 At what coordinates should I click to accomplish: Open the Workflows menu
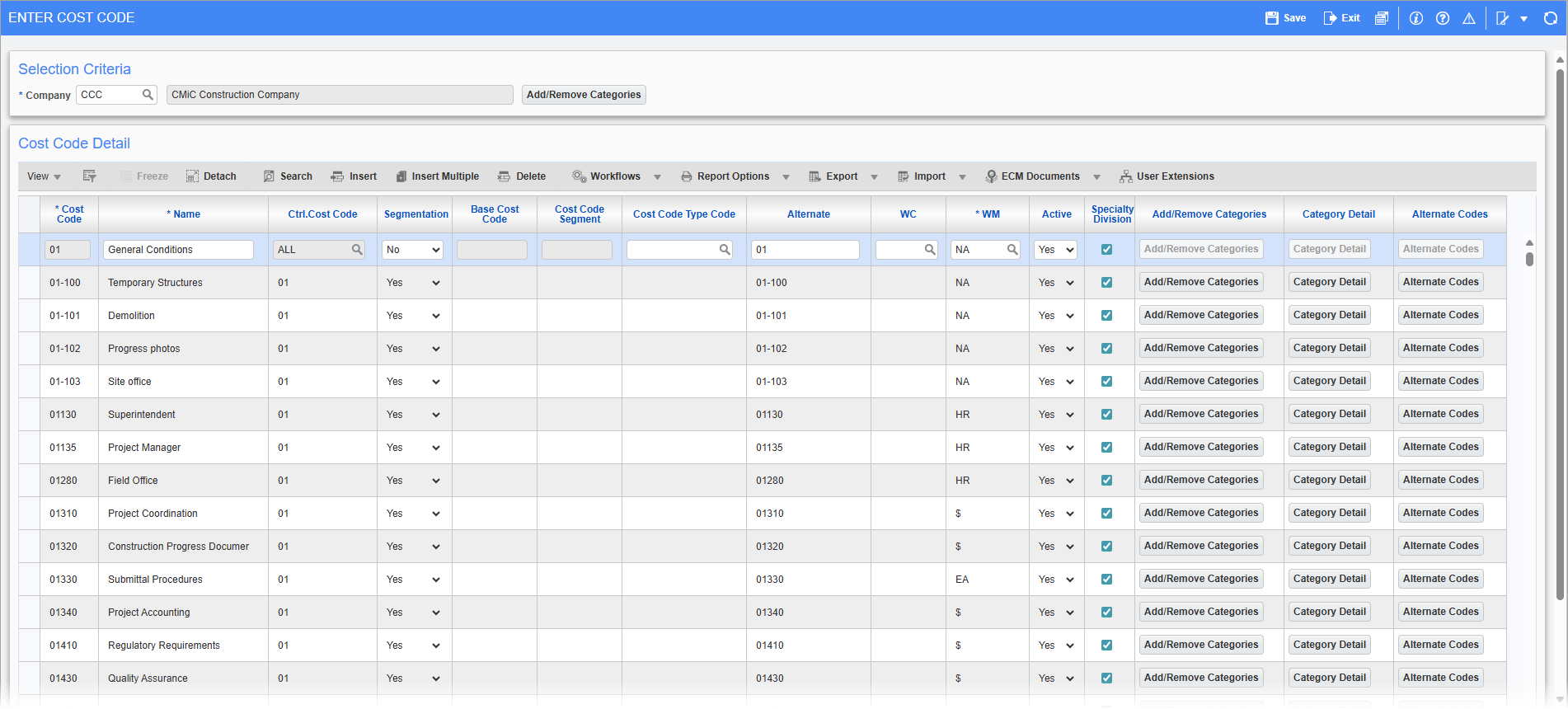(615, 176)
